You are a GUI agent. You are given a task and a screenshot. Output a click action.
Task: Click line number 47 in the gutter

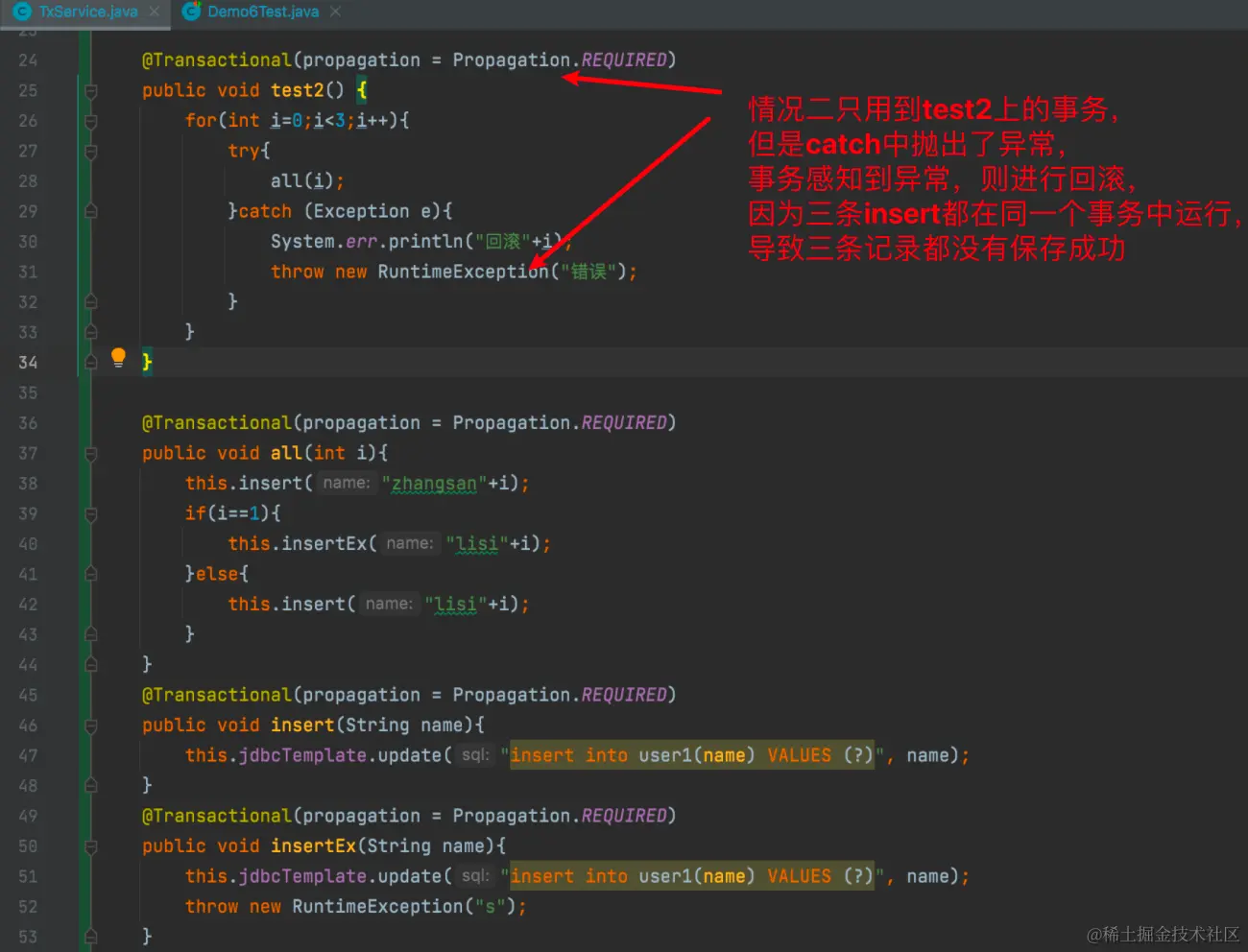click(28, 756)
